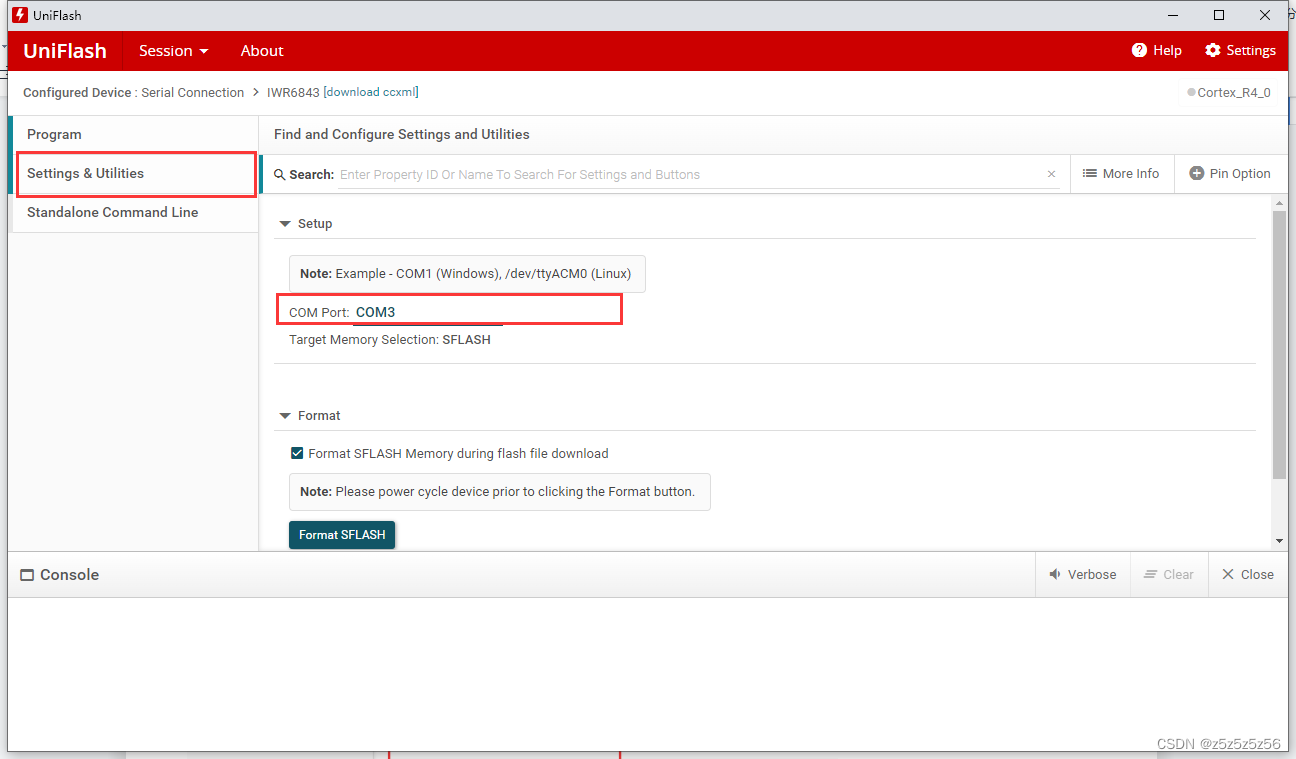Toggle Format SFLASH Memory during download checkbox
Screen dimensions: 1296x759
point(297,453)
